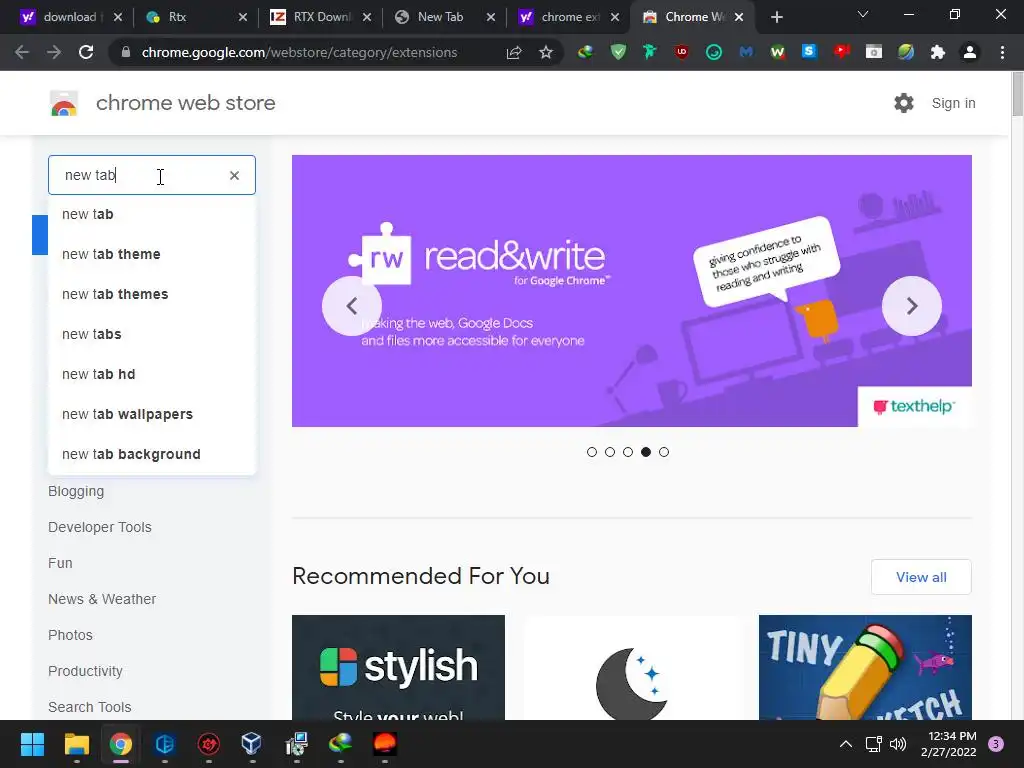Open the Malwarebytes blue M extension
1024x768 pixels.
[746, 52]
